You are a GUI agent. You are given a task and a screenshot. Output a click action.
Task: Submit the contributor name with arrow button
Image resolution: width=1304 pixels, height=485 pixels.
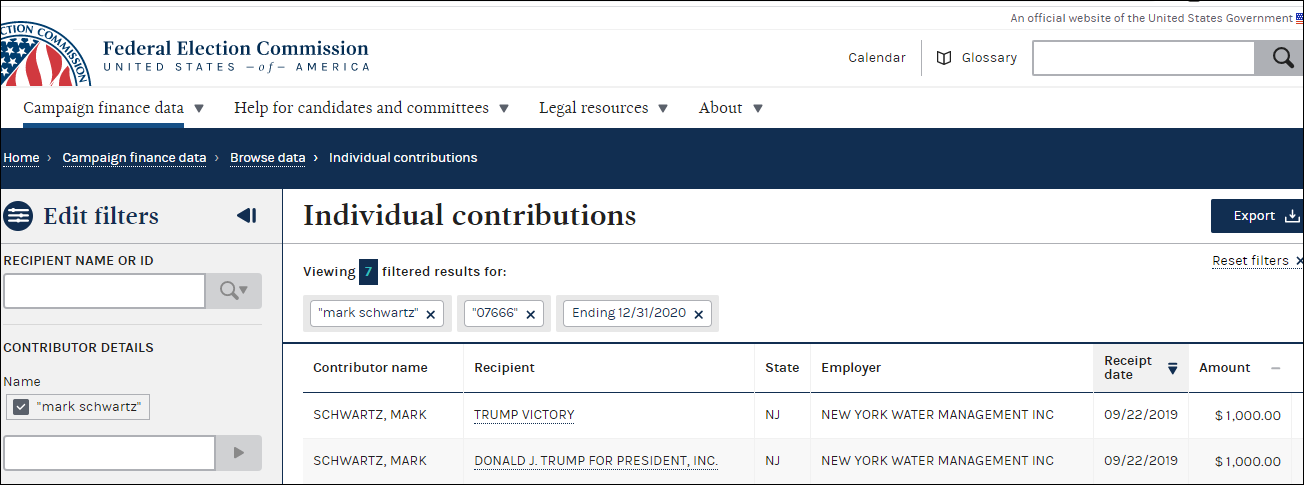[239, 453]
